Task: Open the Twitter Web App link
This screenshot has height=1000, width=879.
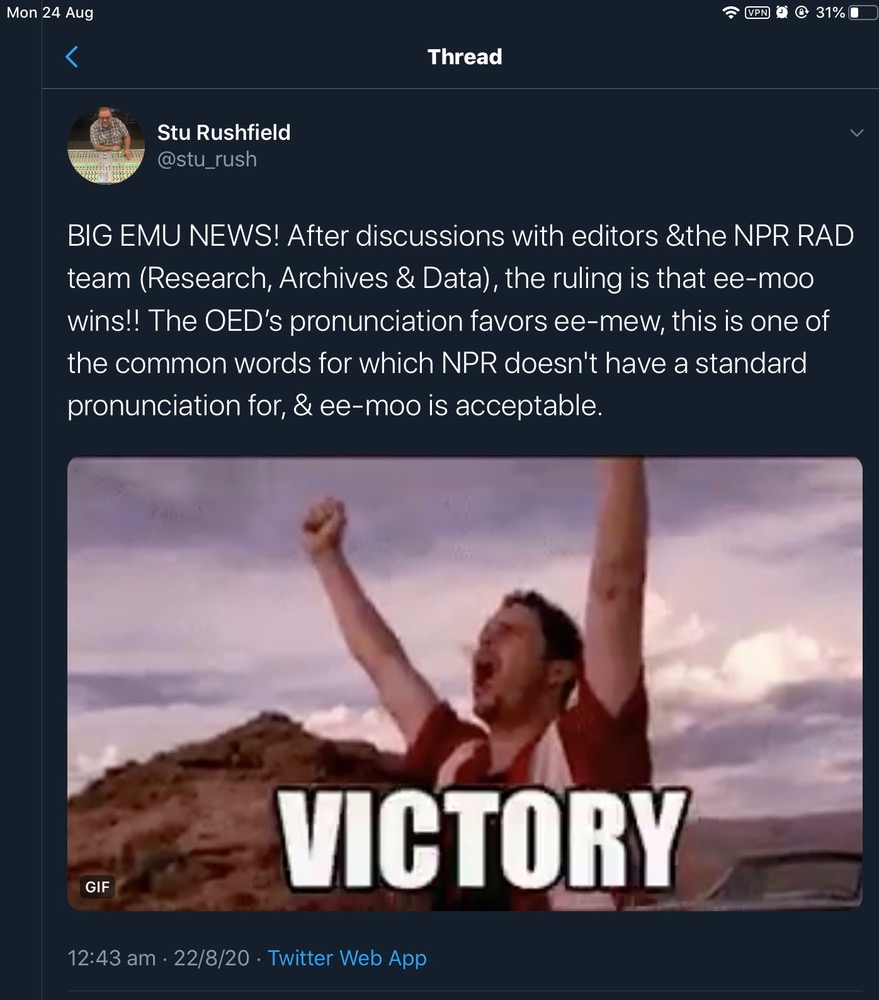Action: pos(347,958)
